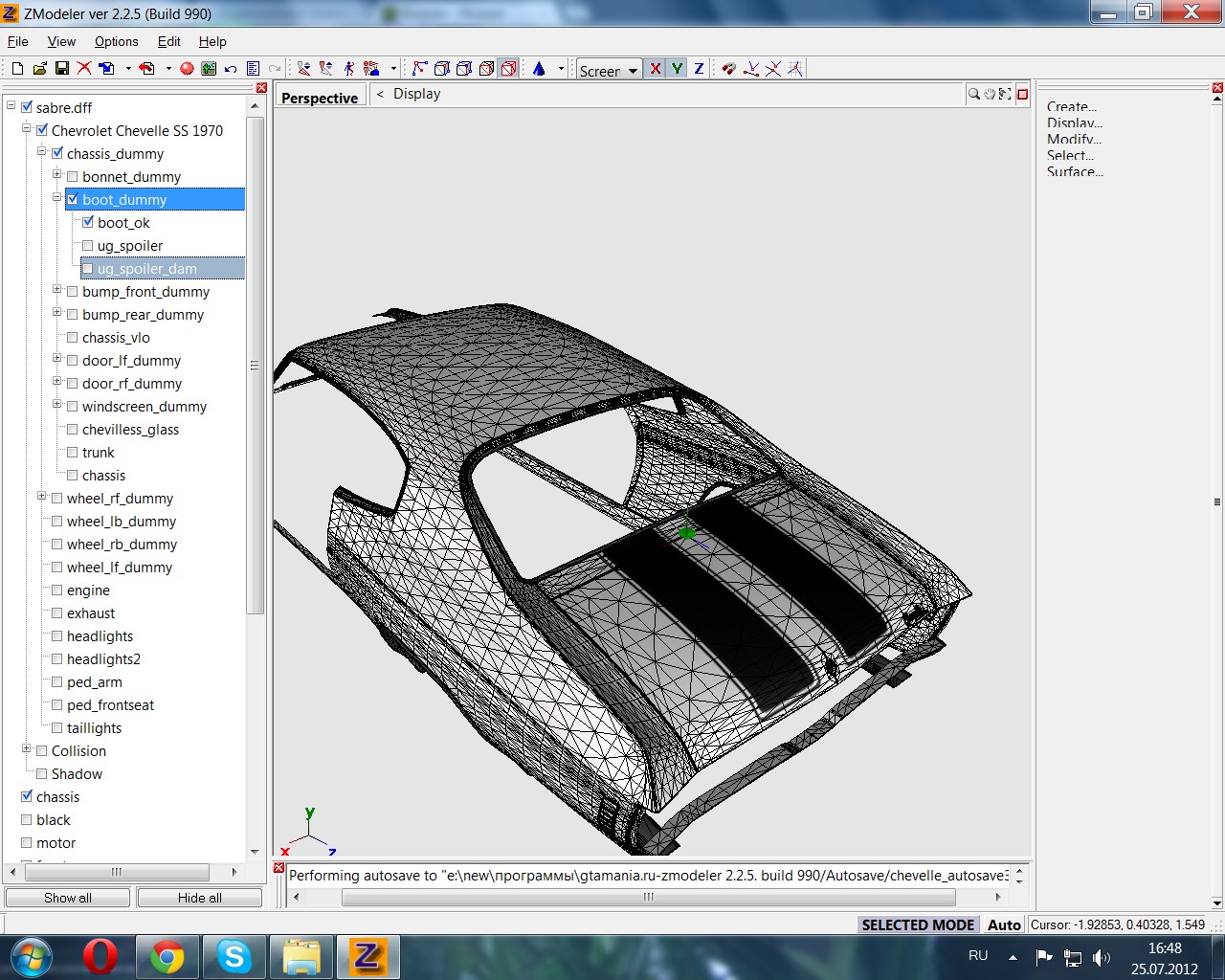Toggle the SELECTED MODE status button
Screen dimensions: 1225x980
[918, 924]
